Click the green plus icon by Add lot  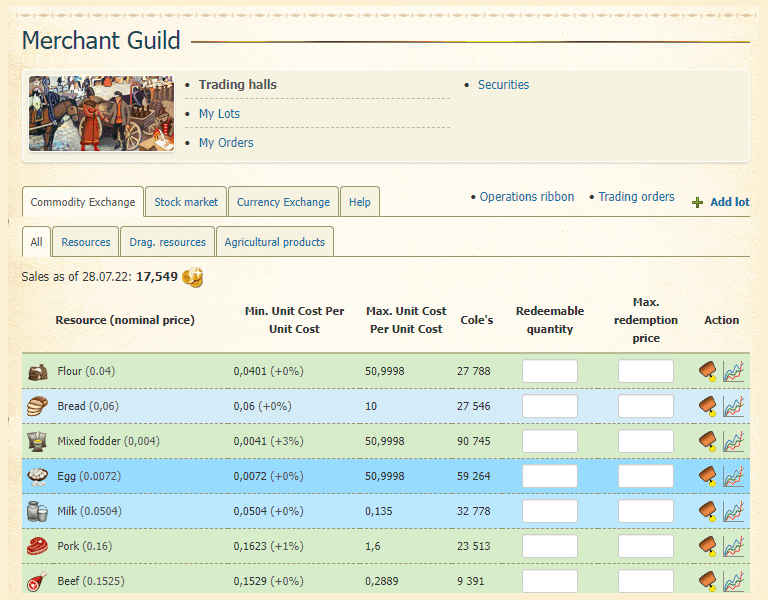pos(697,202)
